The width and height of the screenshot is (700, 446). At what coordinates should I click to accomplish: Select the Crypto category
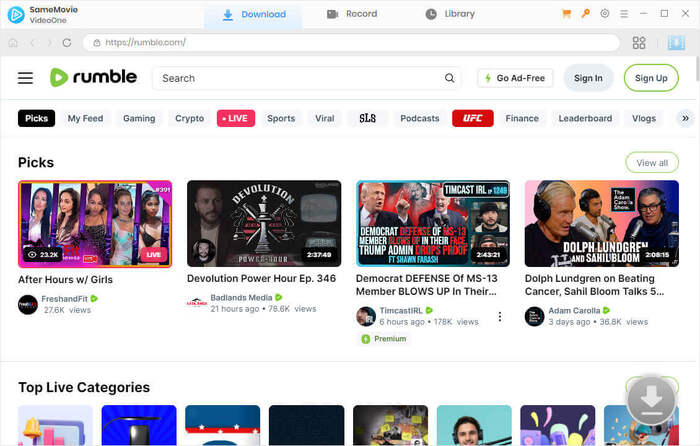coord(189,118)
